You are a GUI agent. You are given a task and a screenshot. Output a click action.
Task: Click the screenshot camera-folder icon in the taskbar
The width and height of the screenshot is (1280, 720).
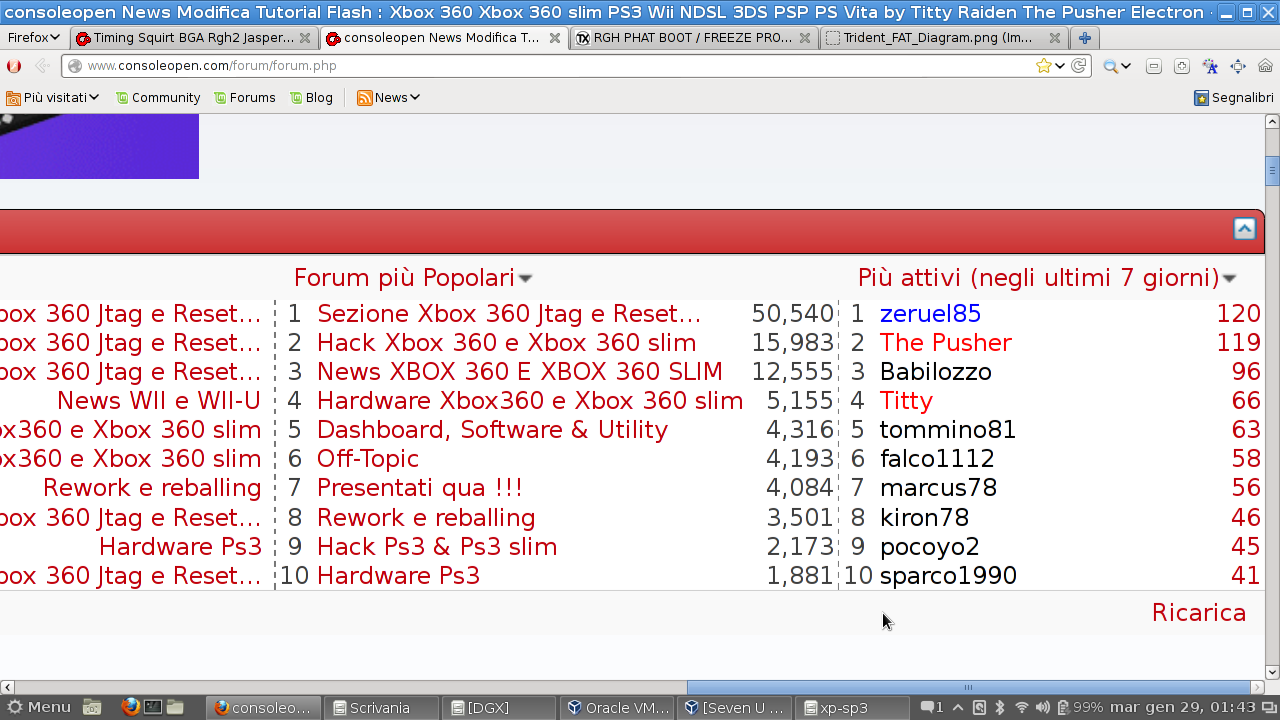[x=92, y=707]
